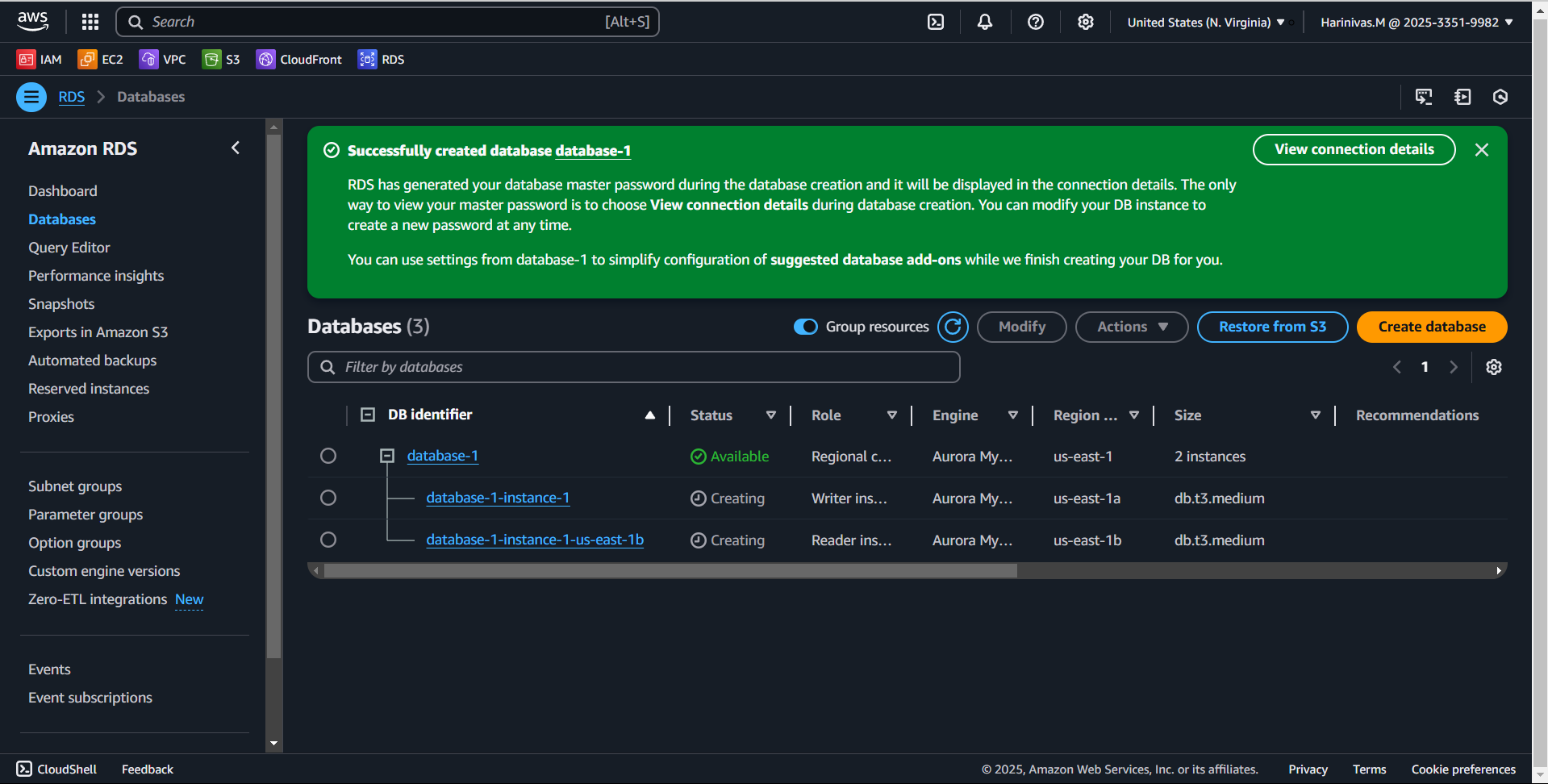Sort by Size column
This screenshot has height=784, width=1548.
click(x=1316, y=415)
